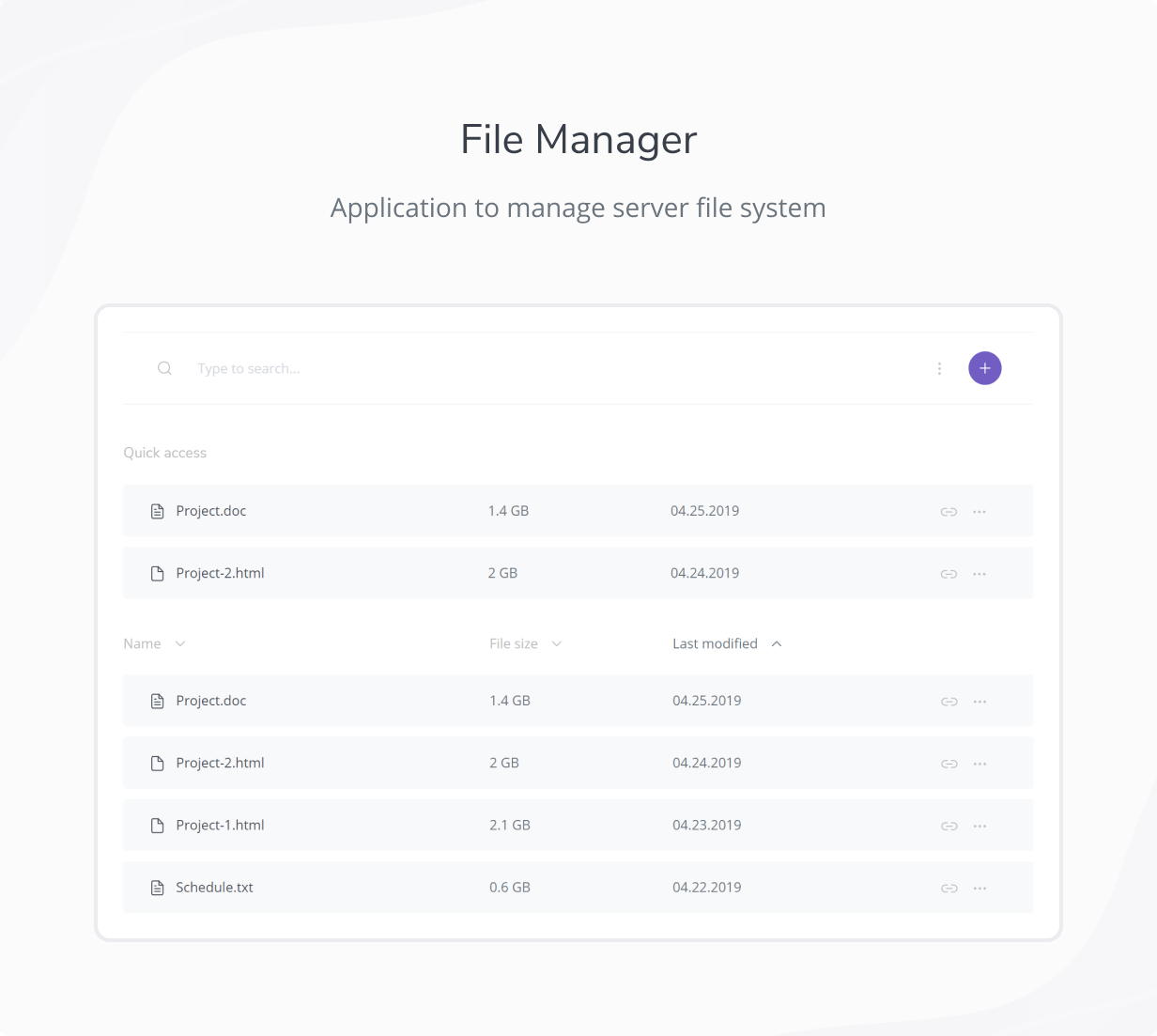
Task: Open Project-2.html from the file list
Action: (x=220, y=763)
